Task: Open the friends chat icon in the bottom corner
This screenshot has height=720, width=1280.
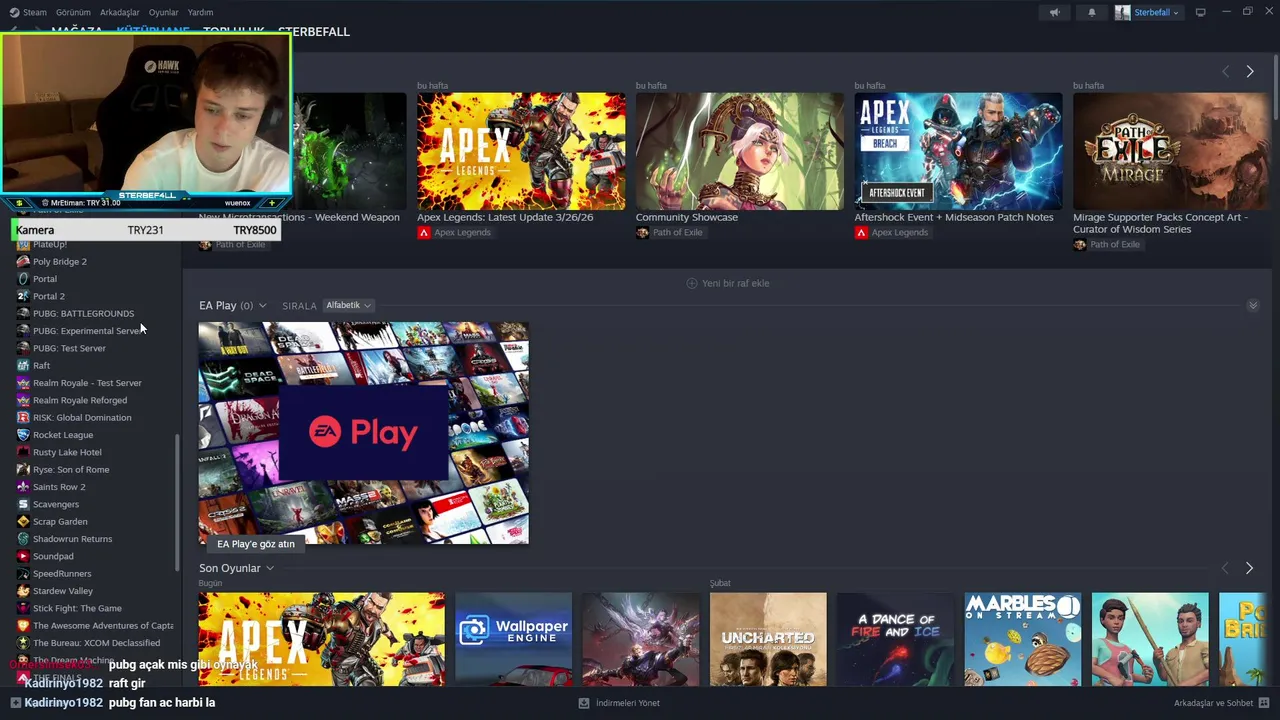Action: 1264,703
